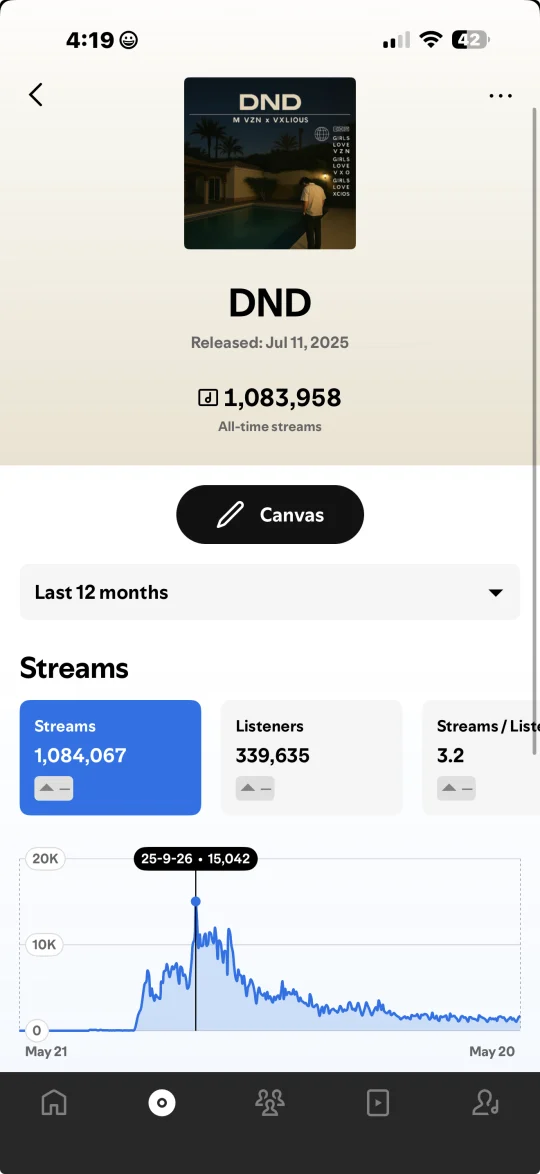Image resolution: width=540 pixels, height=1174 pixels.
Task: Toggle the trend indicator under 3.2 value
Action: [x=456, y=788]
